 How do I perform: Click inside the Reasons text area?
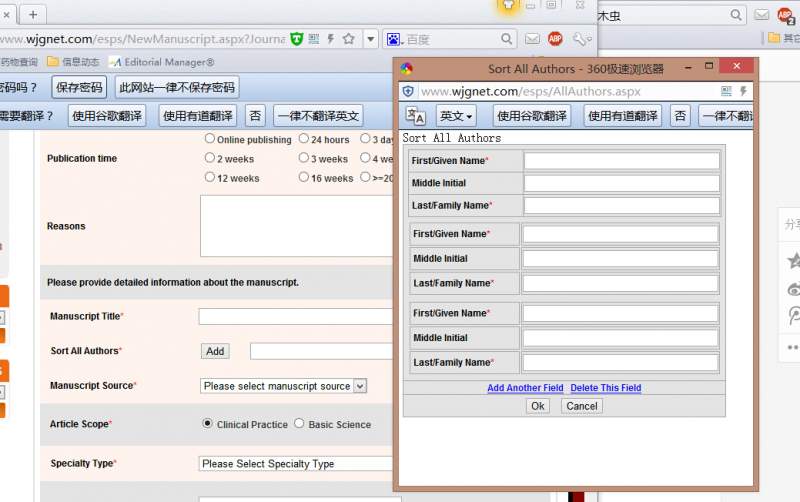click(297, 226)
